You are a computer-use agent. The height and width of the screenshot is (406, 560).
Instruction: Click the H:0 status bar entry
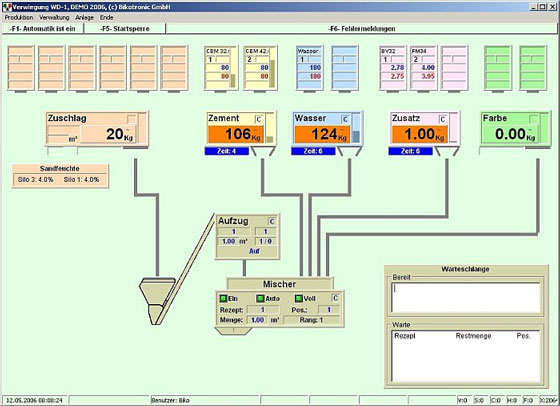(x=512, y=400)
